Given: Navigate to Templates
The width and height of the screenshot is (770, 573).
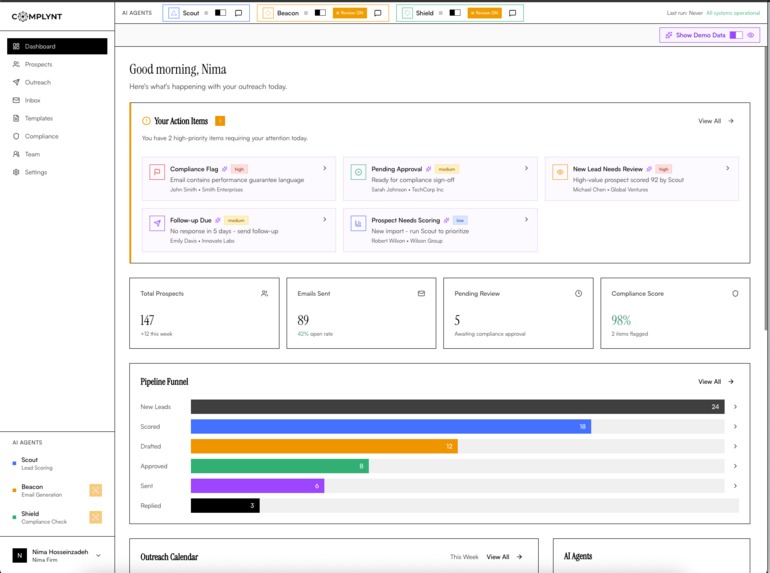Looking at the screenshot, I should (x=39, y=118).
